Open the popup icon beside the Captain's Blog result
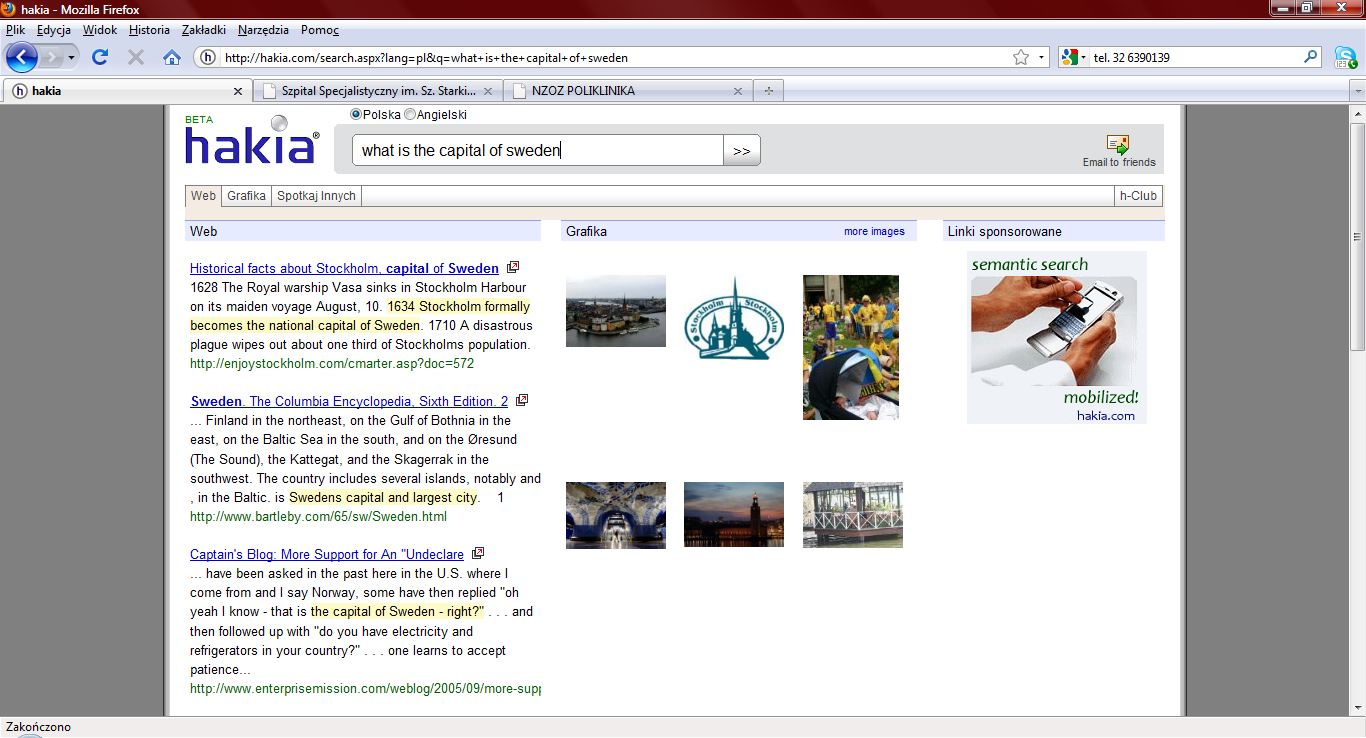 pyautogui.click(x=477, y=553)
